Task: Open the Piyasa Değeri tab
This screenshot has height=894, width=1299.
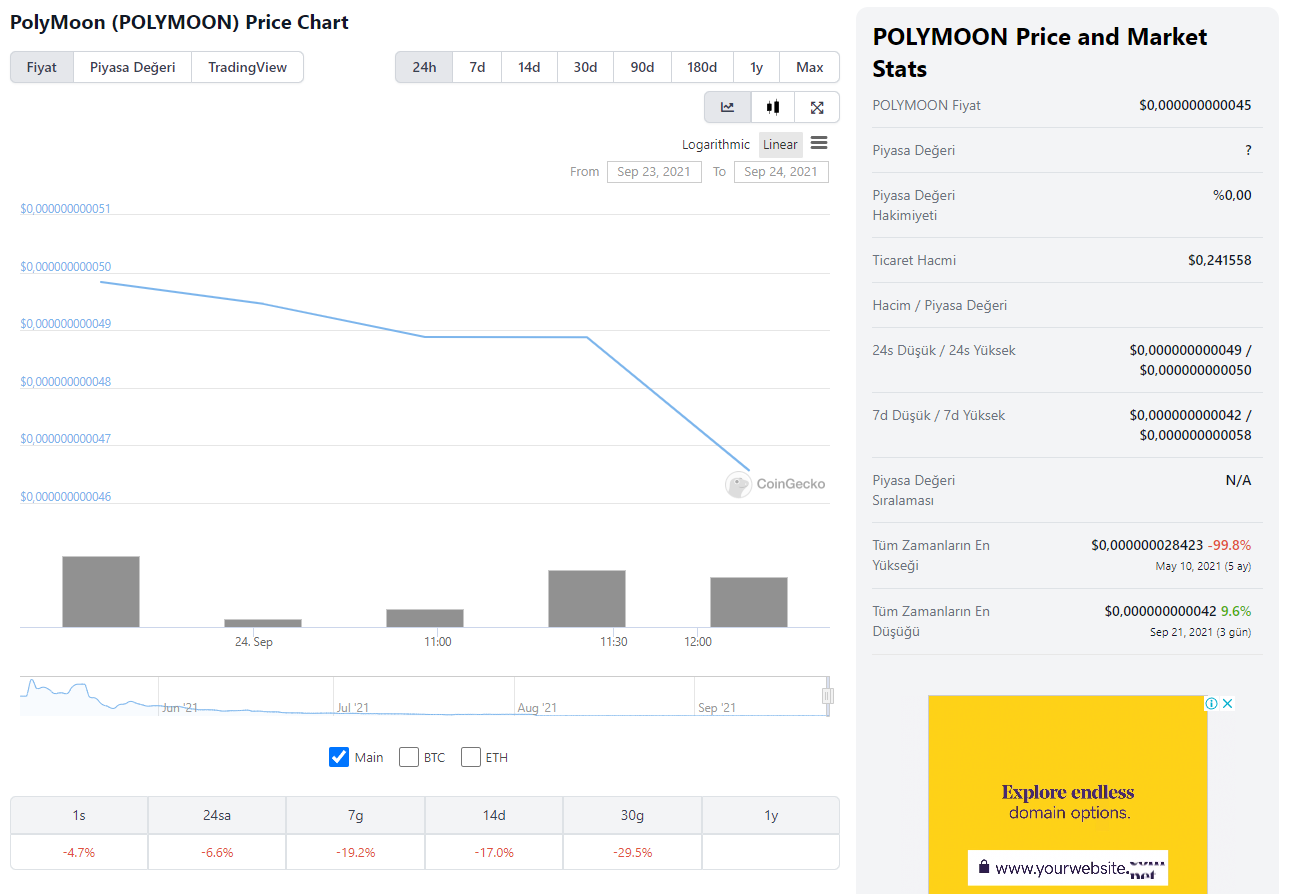Action: coord(132,67)
